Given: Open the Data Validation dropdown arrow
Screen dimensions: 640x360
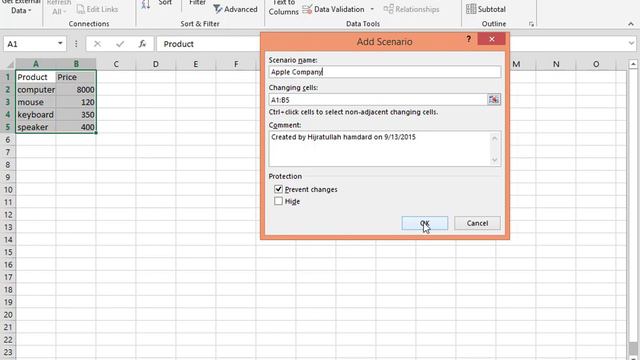Looking at the screenshot, I should point(372,9).
